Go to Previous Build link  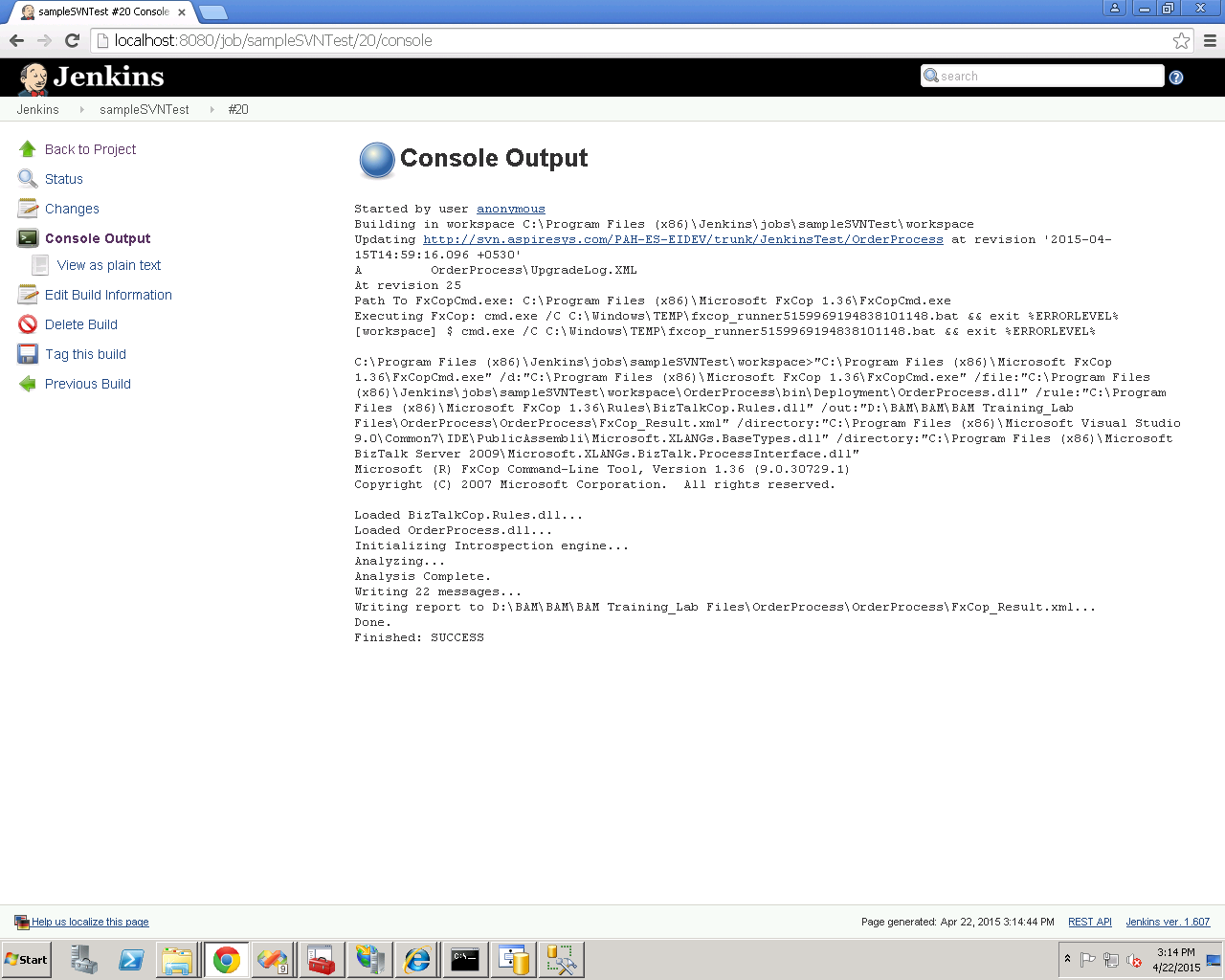tap(88, 384)
